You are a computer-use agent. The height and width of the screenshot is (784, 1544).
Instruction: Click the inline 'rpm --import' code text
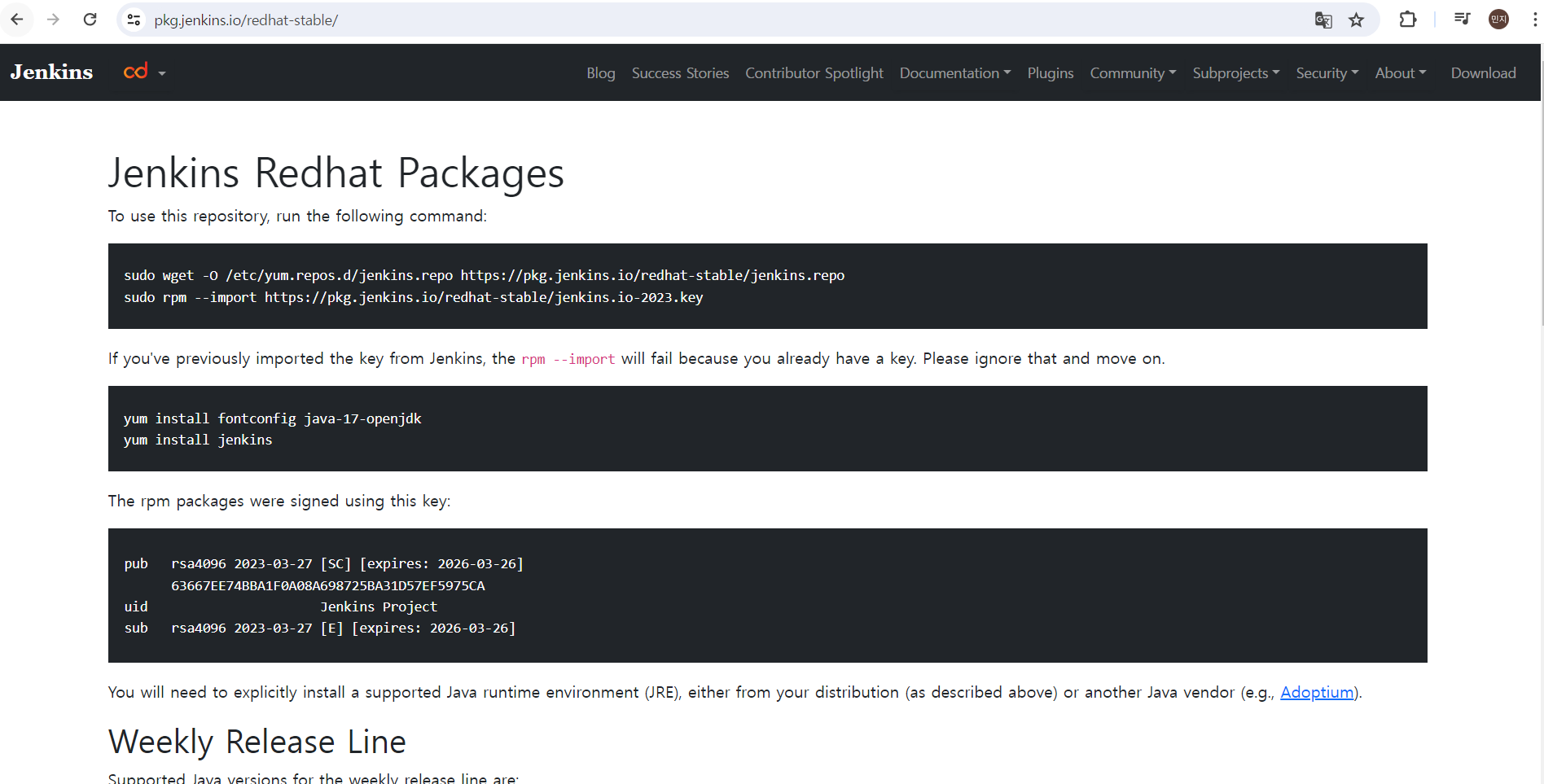[x=568, y=359]
